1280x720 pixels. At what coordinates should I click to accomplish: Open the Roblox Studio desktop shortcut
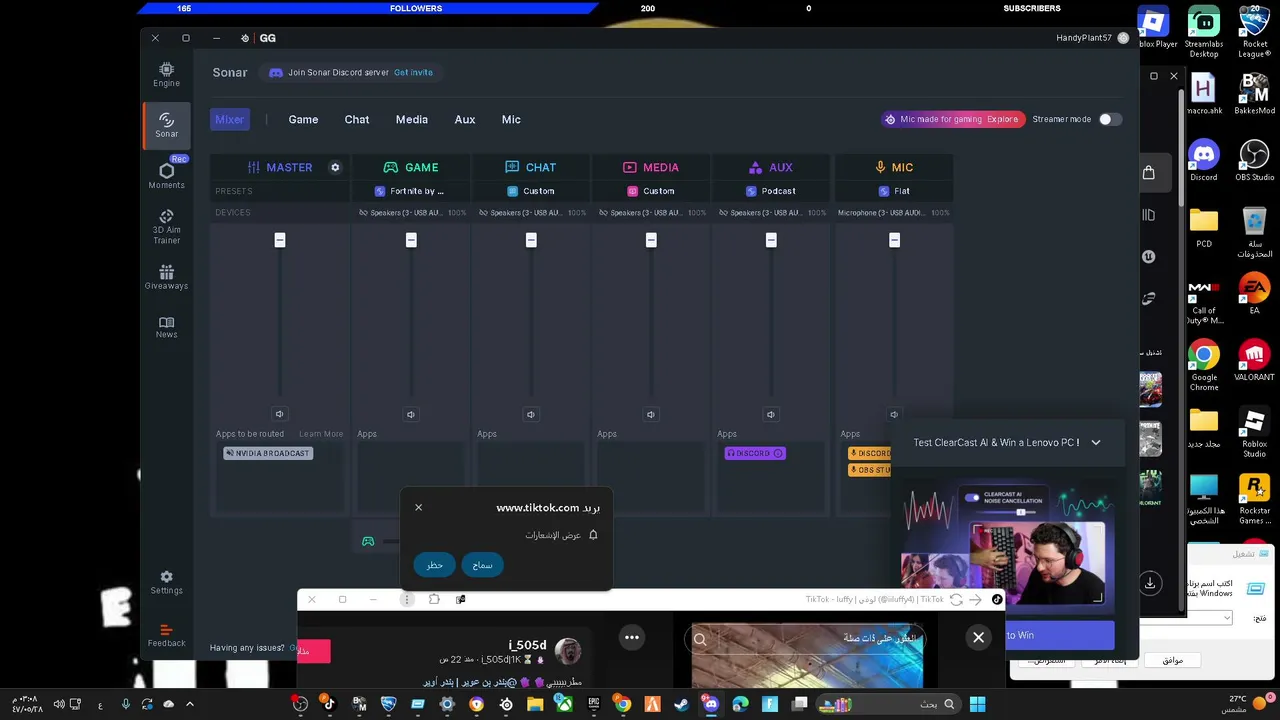click(1254, 431)
